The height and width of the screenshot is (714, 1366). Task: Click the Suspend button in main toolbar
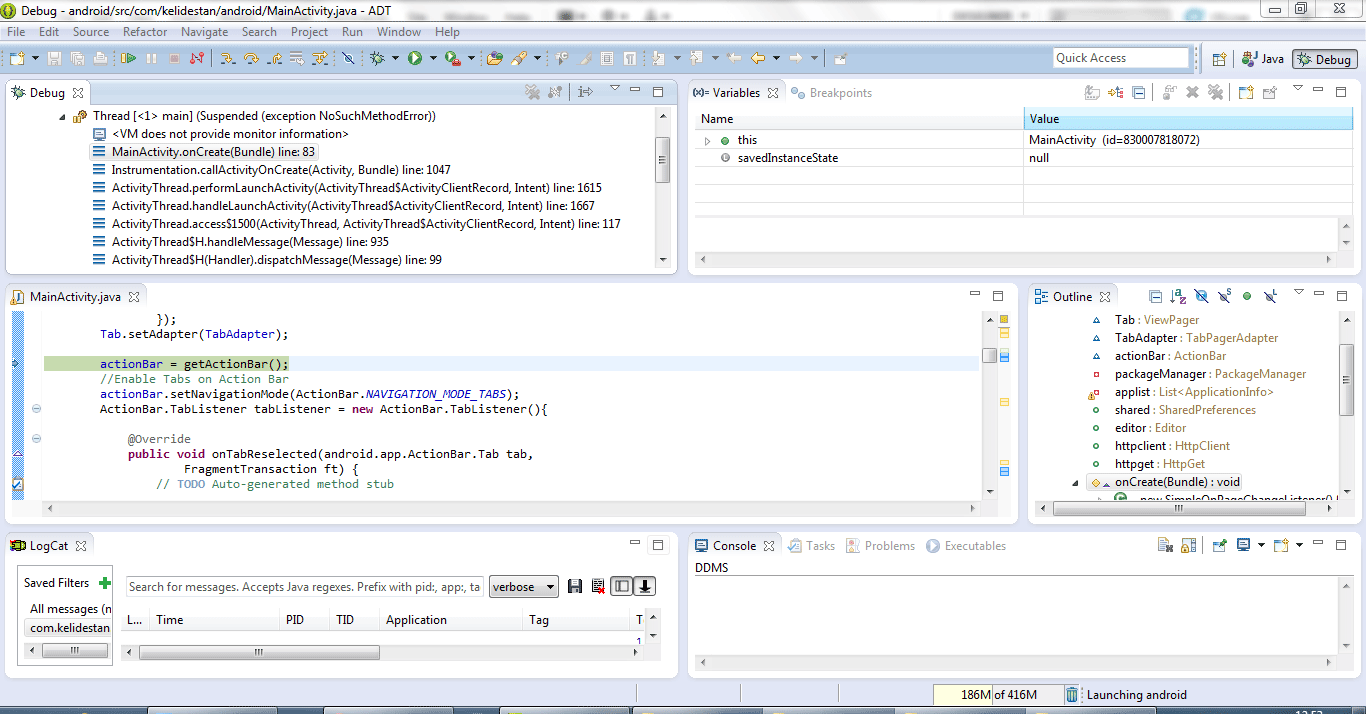point(151,58)
